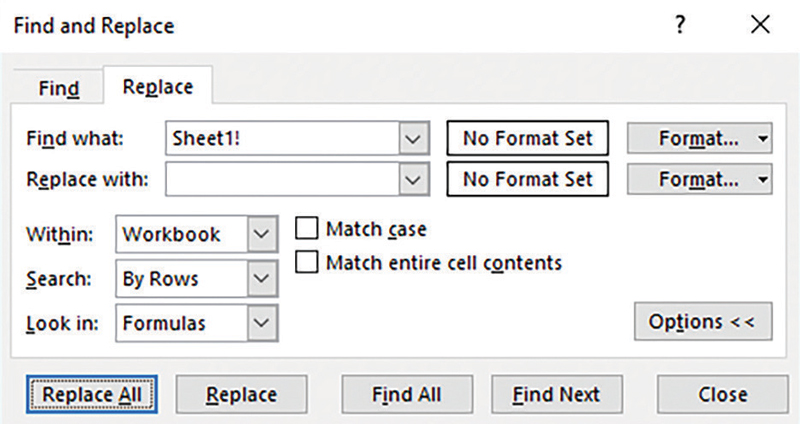Click the Find what text field
800x424 pixels.
[280, 139]
